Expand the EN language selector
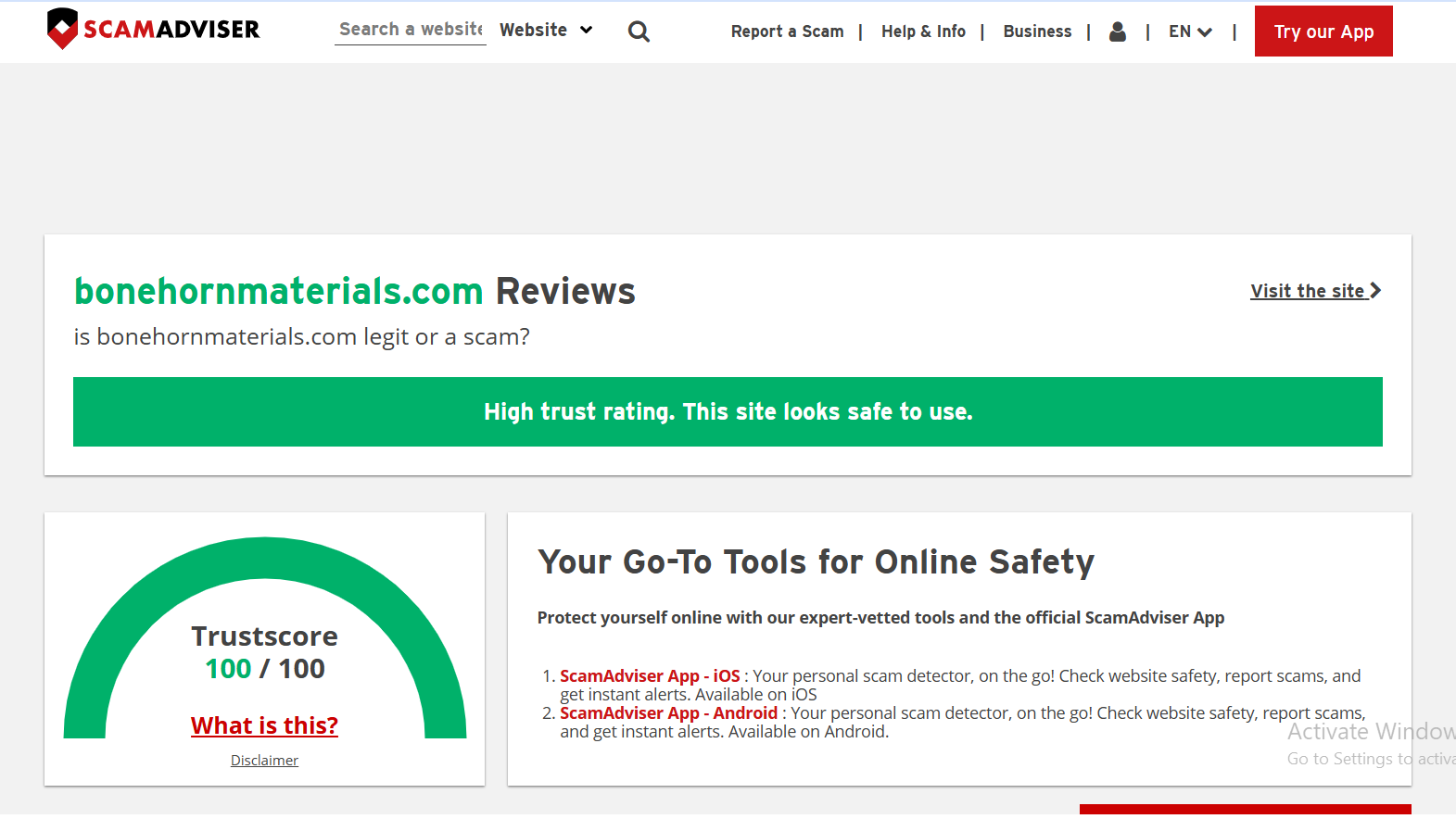This screenshot has width=1456, height=819. point(1190,31)
